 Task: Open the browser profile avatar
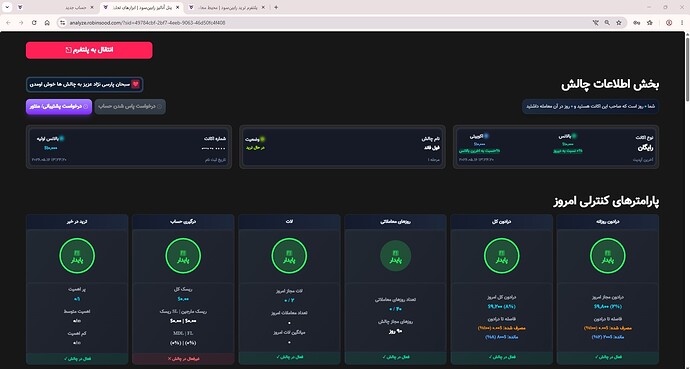[669, 22]
